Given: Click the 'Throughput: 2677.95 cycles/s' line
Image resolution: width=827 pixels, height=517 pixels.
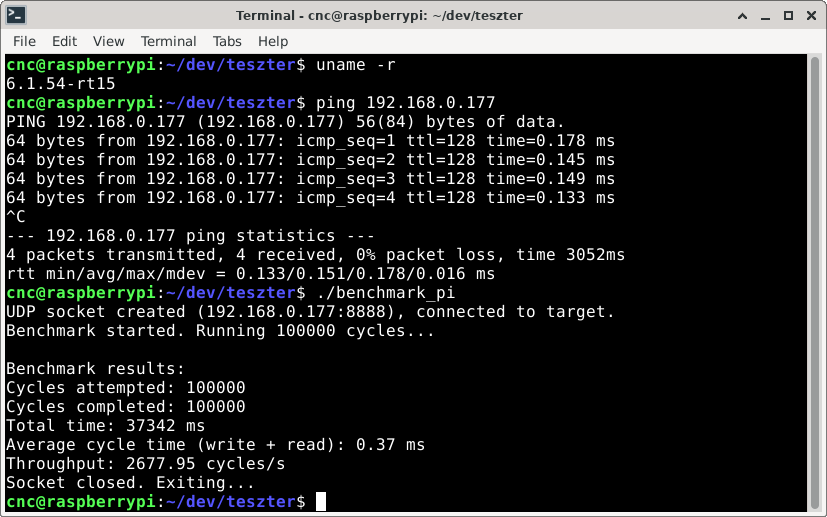Looking at the screenshot, I should pyautogui.click(x=146, y=463).
